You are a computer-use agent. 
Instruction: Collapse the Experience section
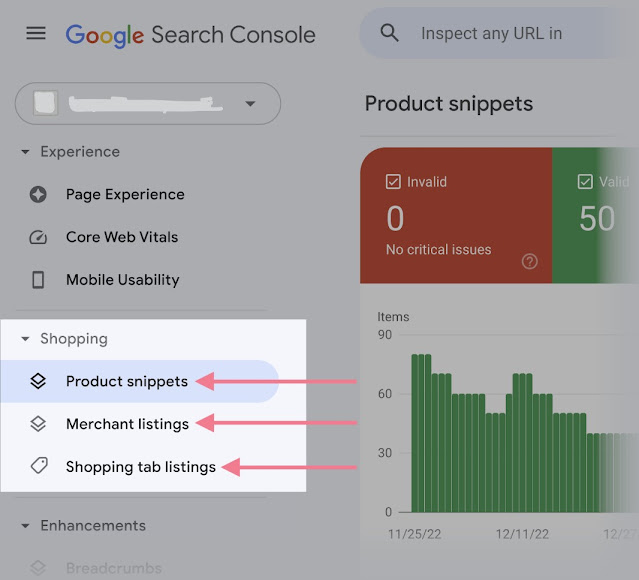[25, 153]
